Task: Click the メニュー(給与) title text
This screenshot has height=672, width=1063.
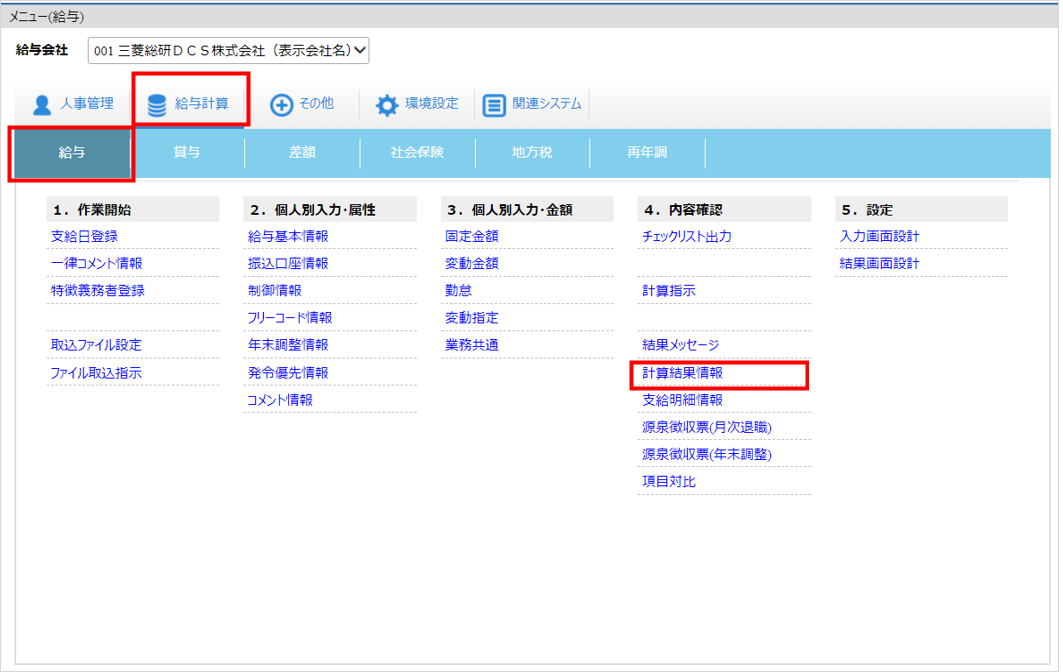Action: point(47,16)
